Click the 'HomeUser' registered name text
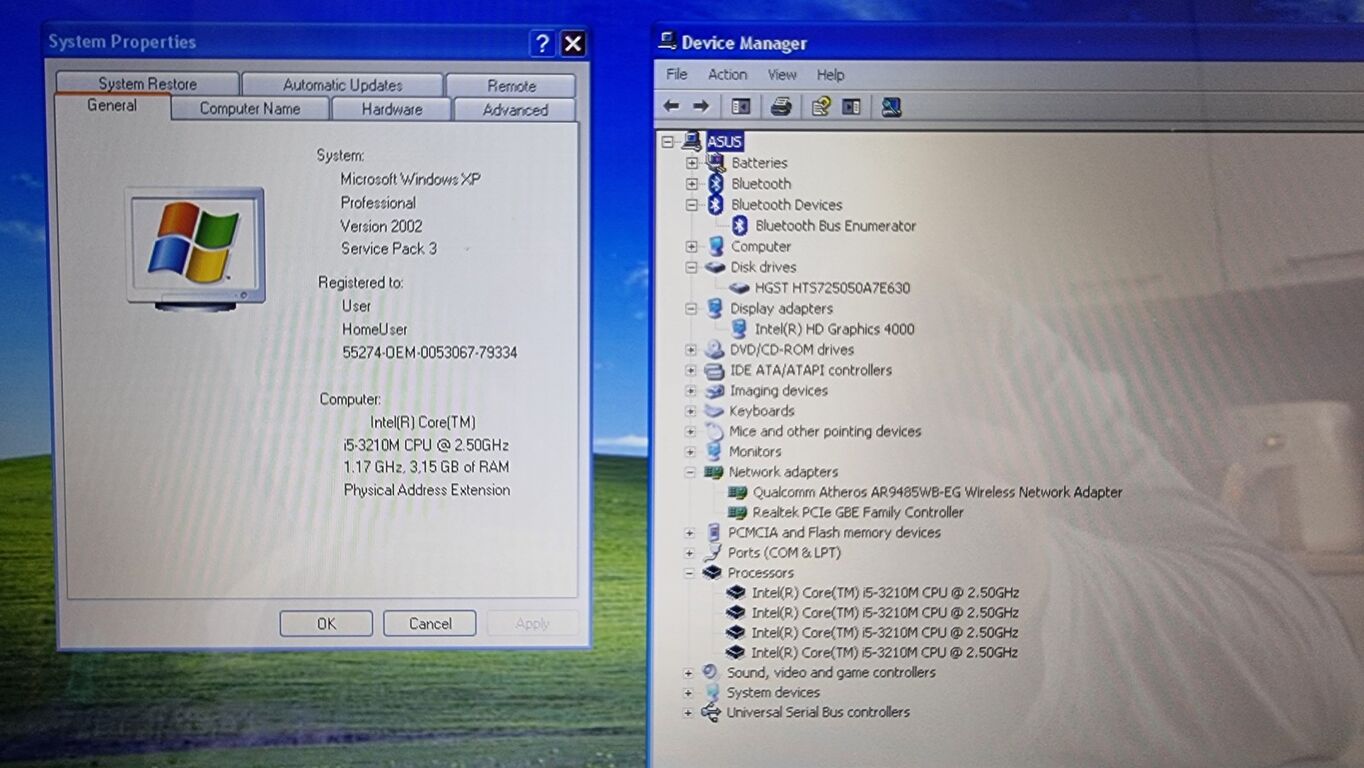This screenshot has height=768, width=1364. click(375, 330)
